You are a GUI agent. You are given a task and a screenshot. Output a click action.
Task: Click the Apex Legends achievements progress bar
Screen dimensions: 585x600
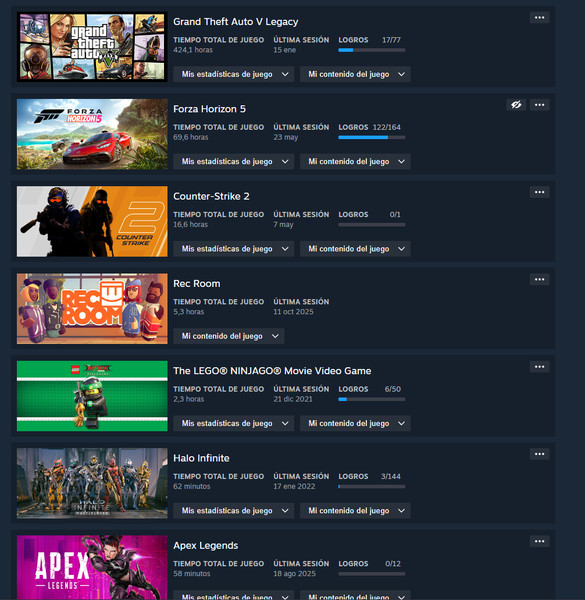[372, 574]
